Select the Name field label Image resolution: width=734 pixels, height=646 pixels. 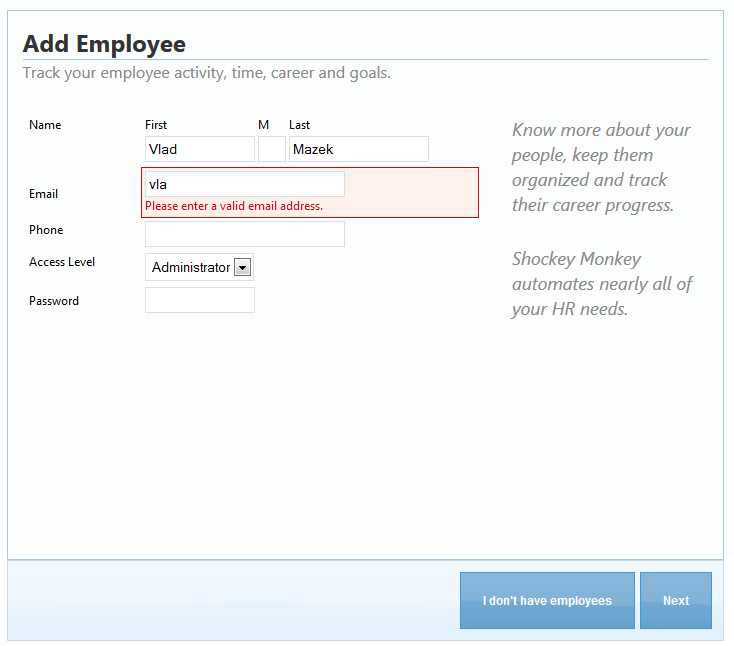pos(45,125)
